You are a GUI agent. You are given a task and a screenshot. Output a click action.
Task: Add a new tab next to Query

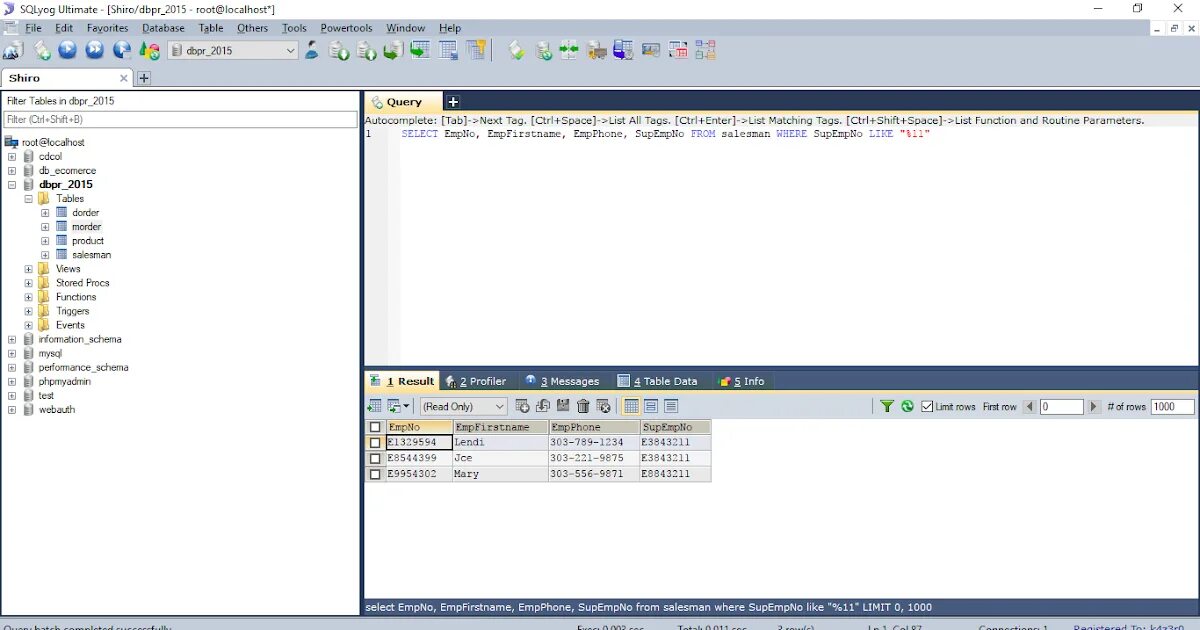(453, 102)
